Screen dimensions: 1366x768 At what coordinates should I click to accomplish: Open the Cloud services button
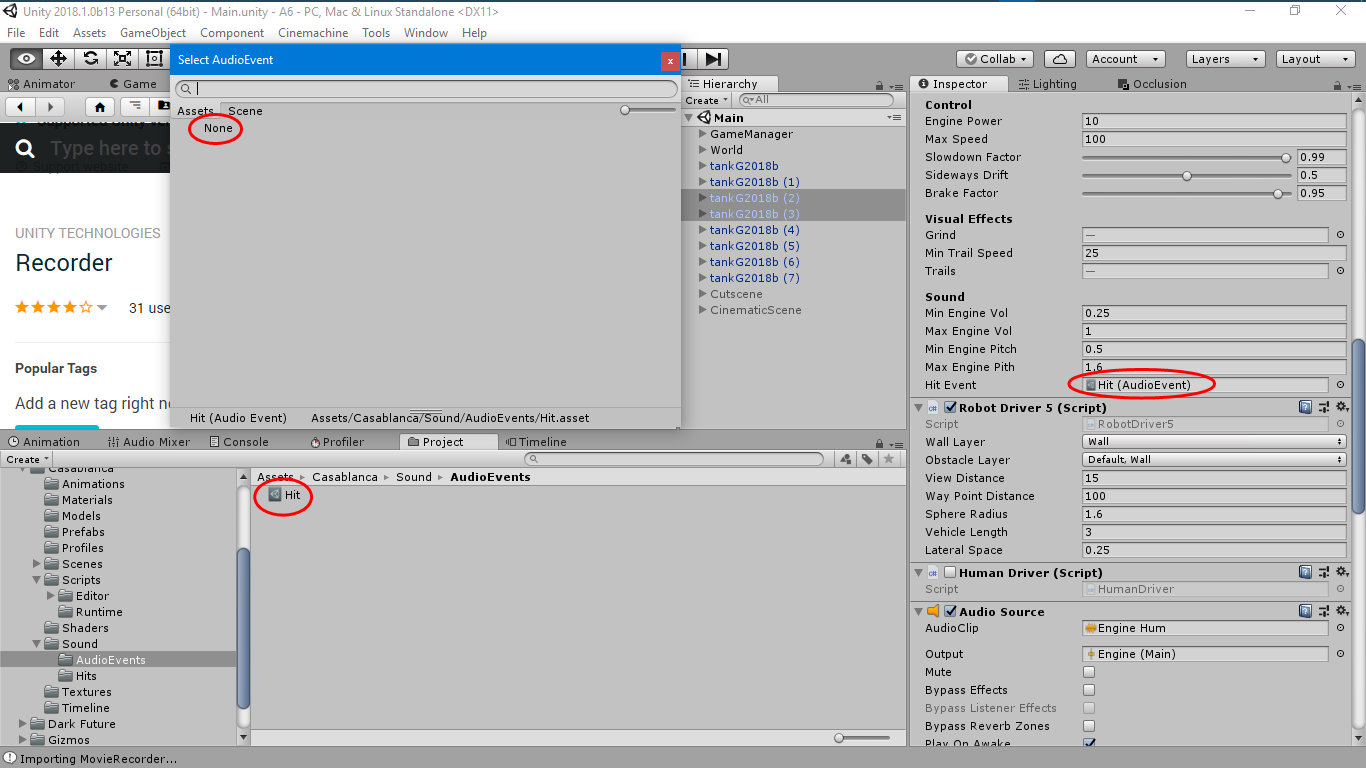[1058, 59]
